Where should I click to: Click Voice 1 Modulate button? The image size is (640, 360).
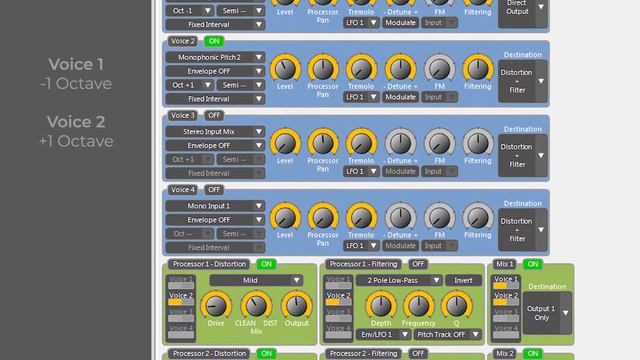click(x=400, y=23)
